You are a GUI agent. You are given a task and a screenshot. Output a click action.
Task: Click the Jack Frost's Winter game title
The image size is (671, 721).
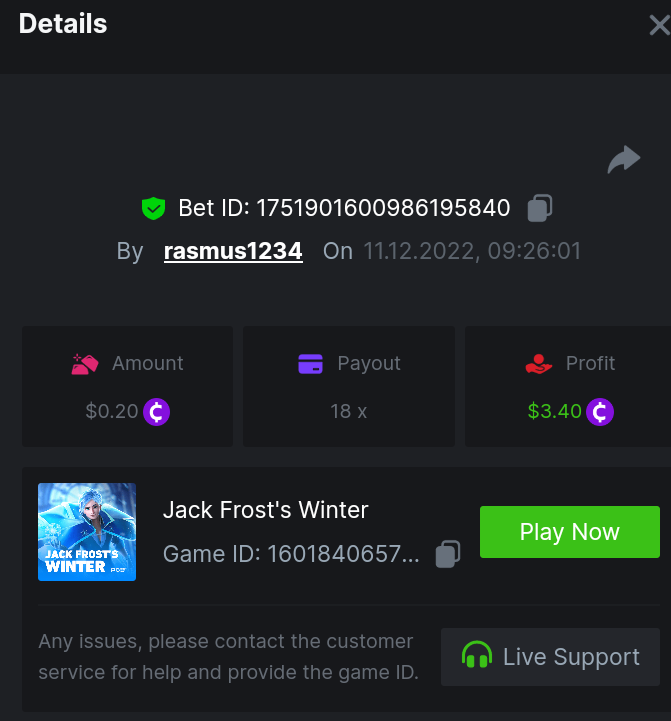pos(266,510)
